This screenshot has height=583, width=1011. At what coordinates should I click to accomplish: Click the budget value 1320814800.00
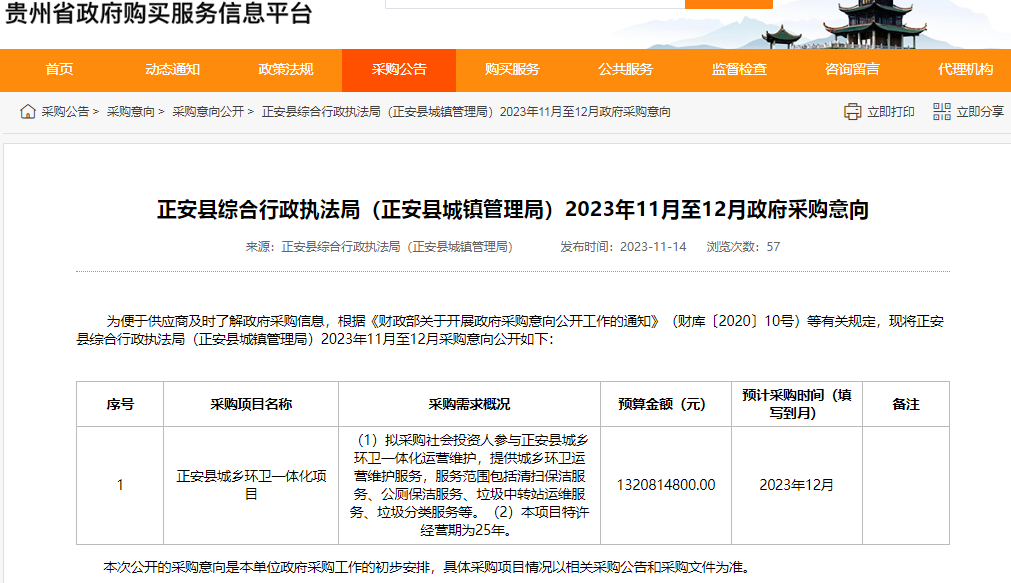pyautogui.click(x=666, y=485)
